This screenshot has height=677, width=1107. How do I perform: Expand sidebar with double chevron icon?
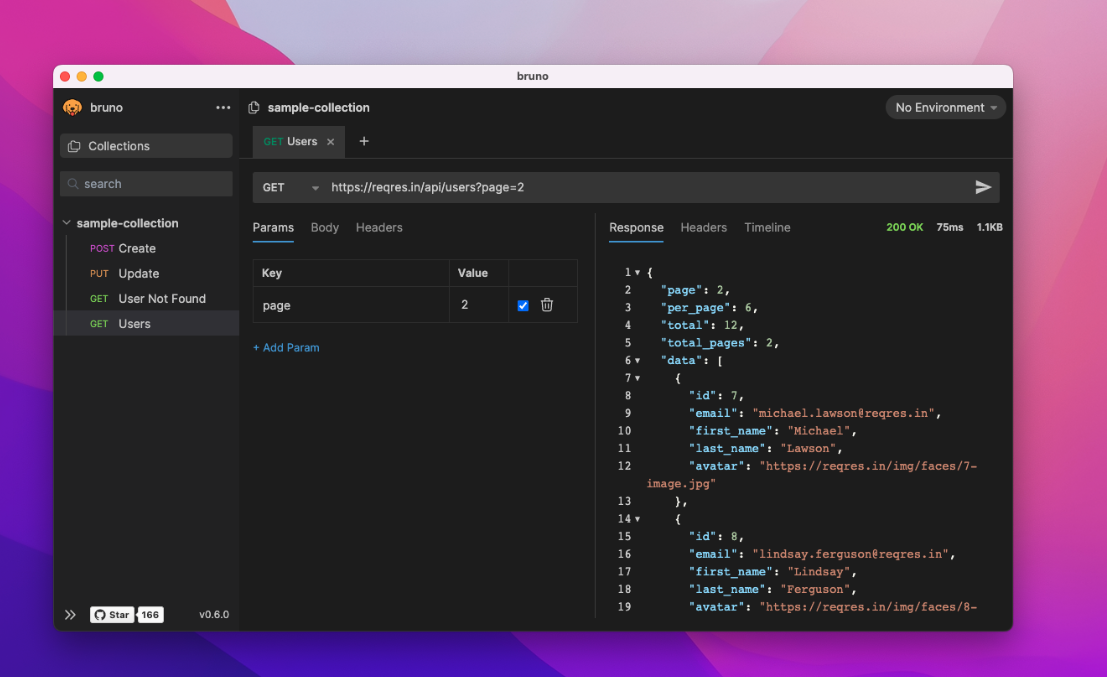[x=70, y=614]
